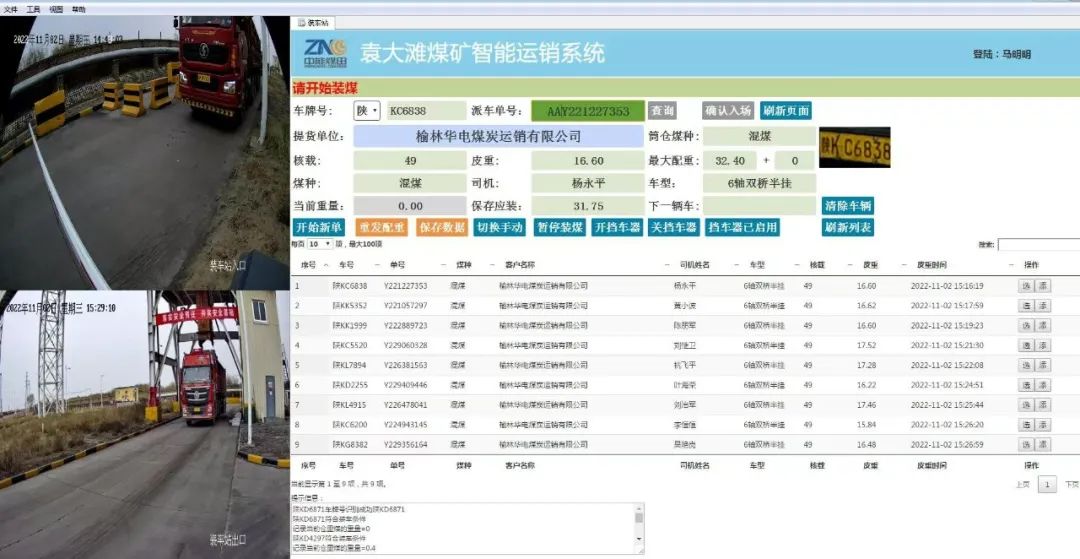
Task: Expand the 陕 province prefix dropdown
Action: click(367, 110)
